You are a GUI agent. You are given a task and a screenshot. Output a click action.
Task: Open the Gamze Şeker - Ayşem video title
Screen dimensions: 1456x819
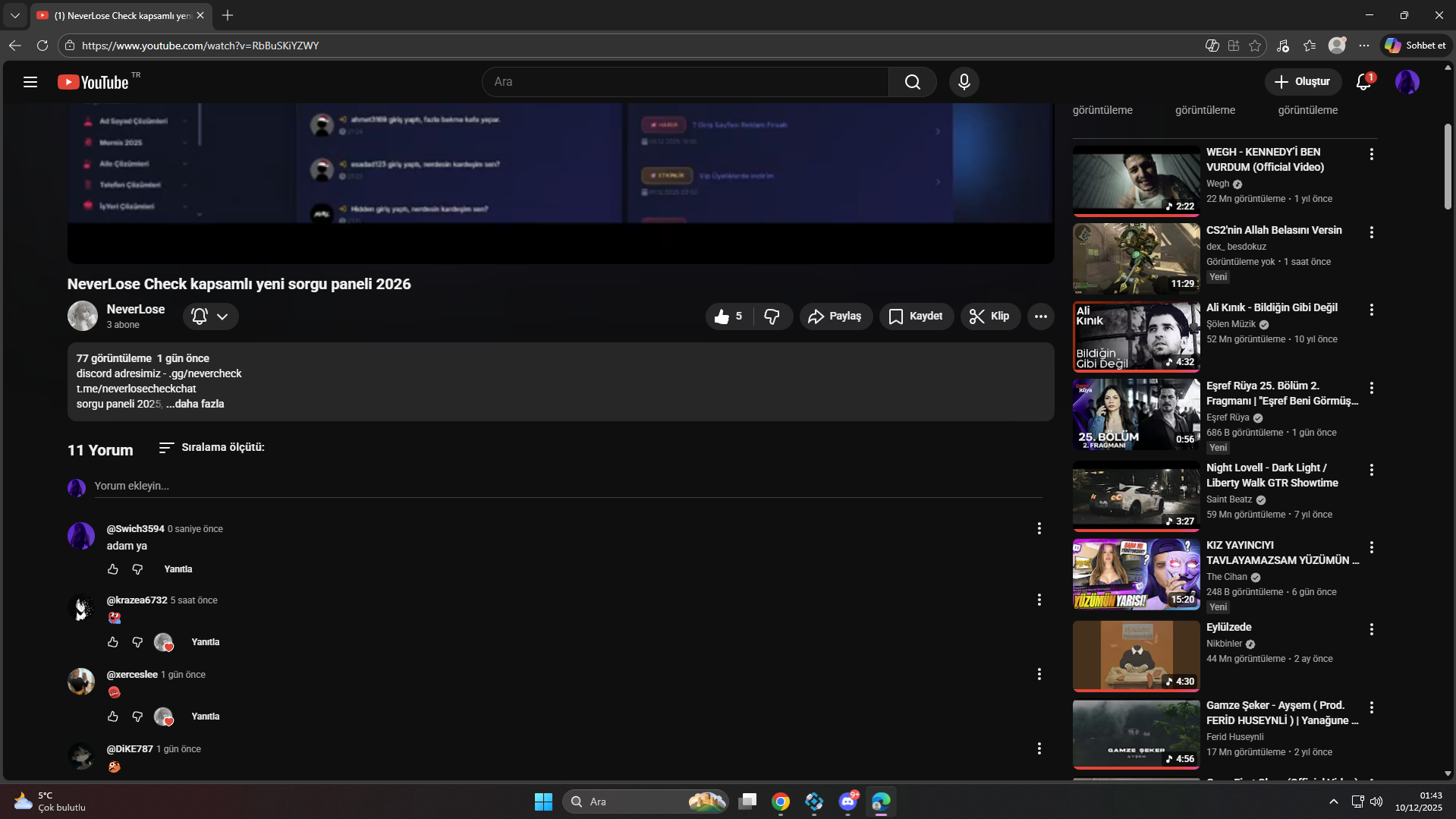point(1282,713)
